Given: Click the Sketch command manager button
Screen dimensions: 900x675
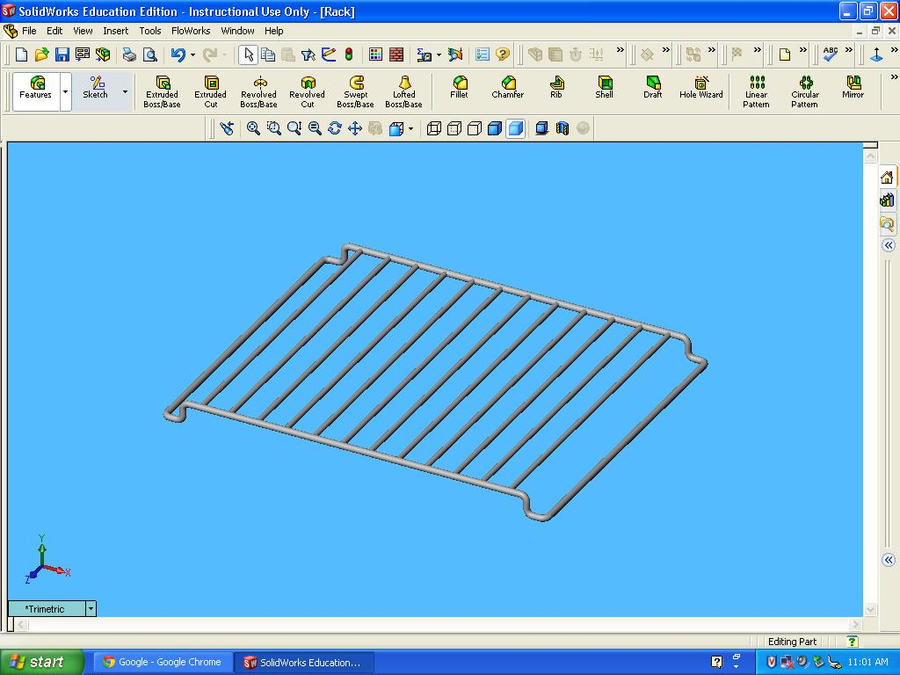Looking at the screenshot, I should click(x=95, y=92).
